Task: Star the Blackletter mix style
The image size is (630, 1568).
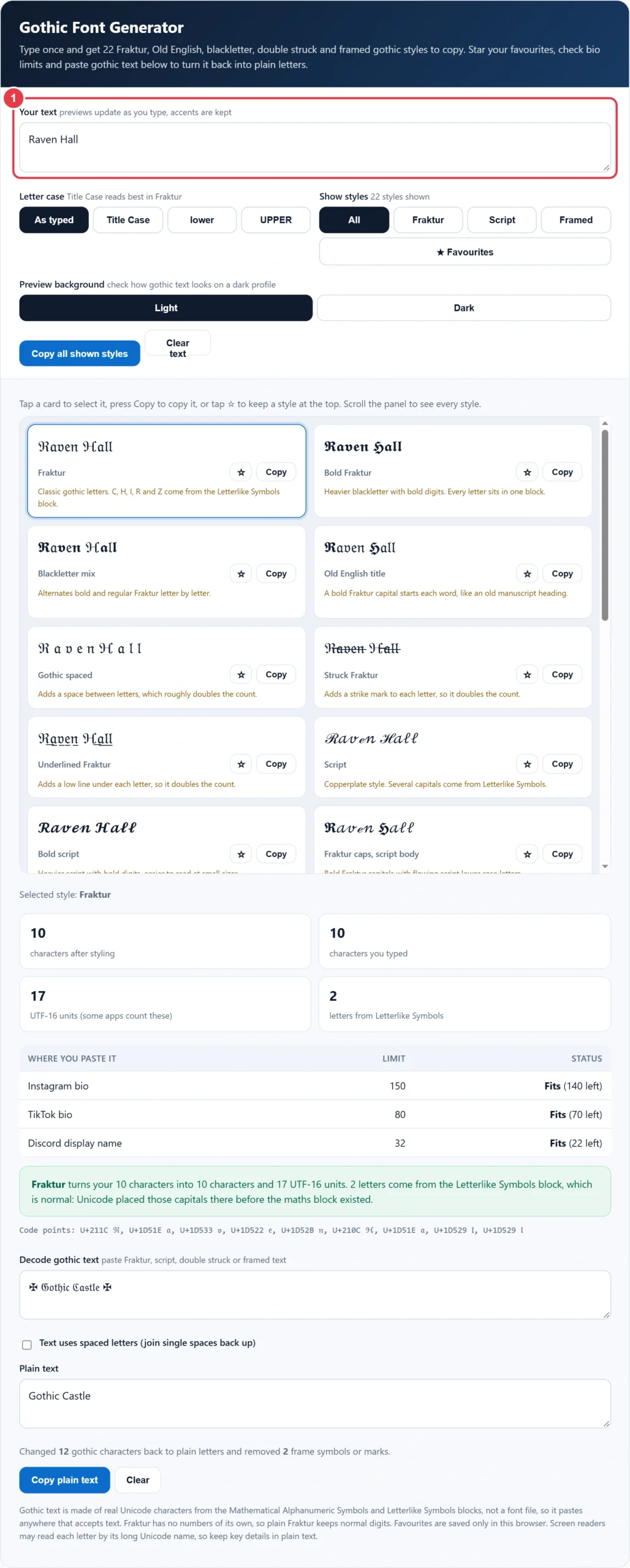Action: 241,574
